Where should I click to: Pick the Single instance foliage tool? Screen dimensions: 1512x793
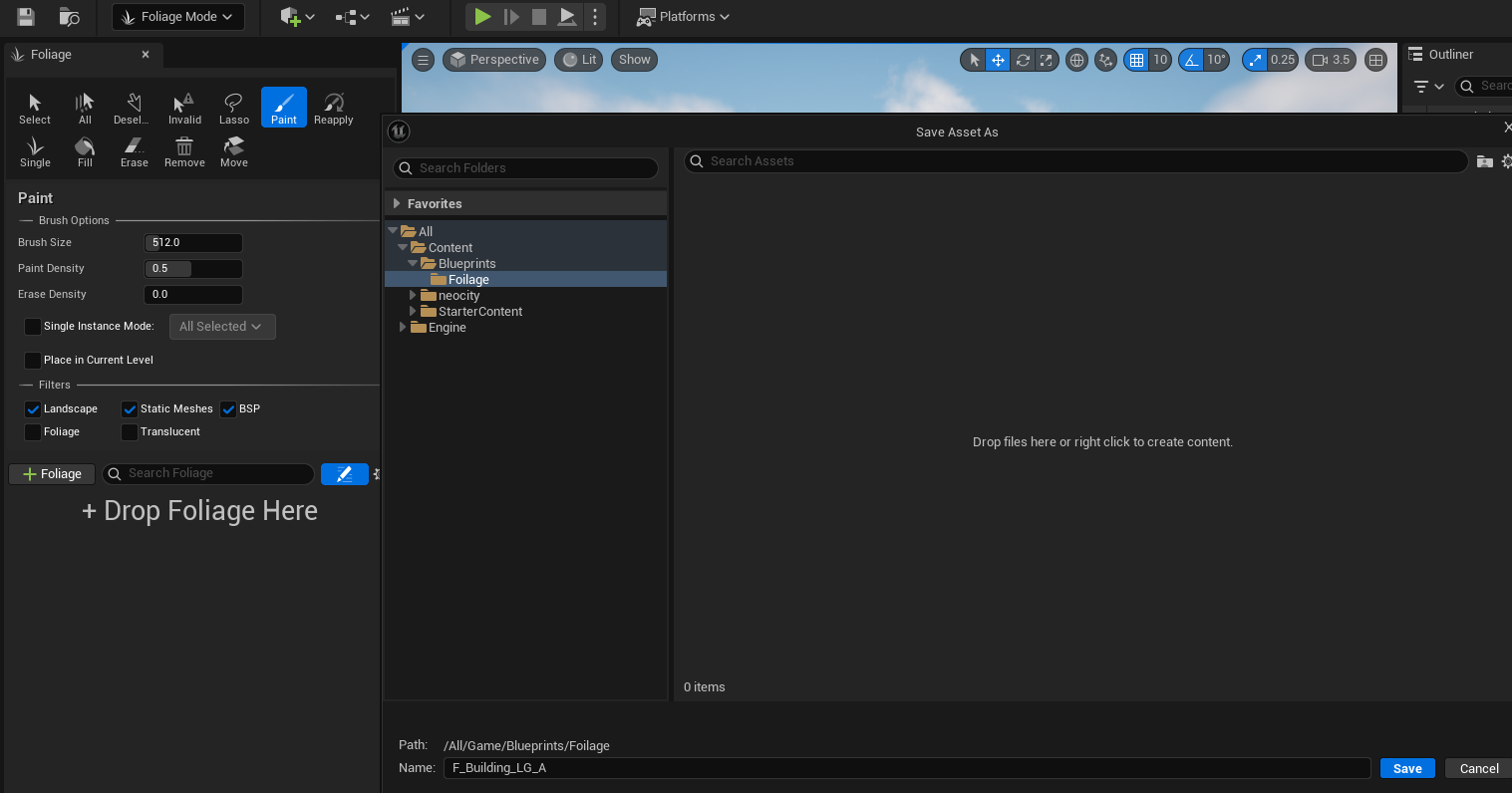click(x=35, y=151)
